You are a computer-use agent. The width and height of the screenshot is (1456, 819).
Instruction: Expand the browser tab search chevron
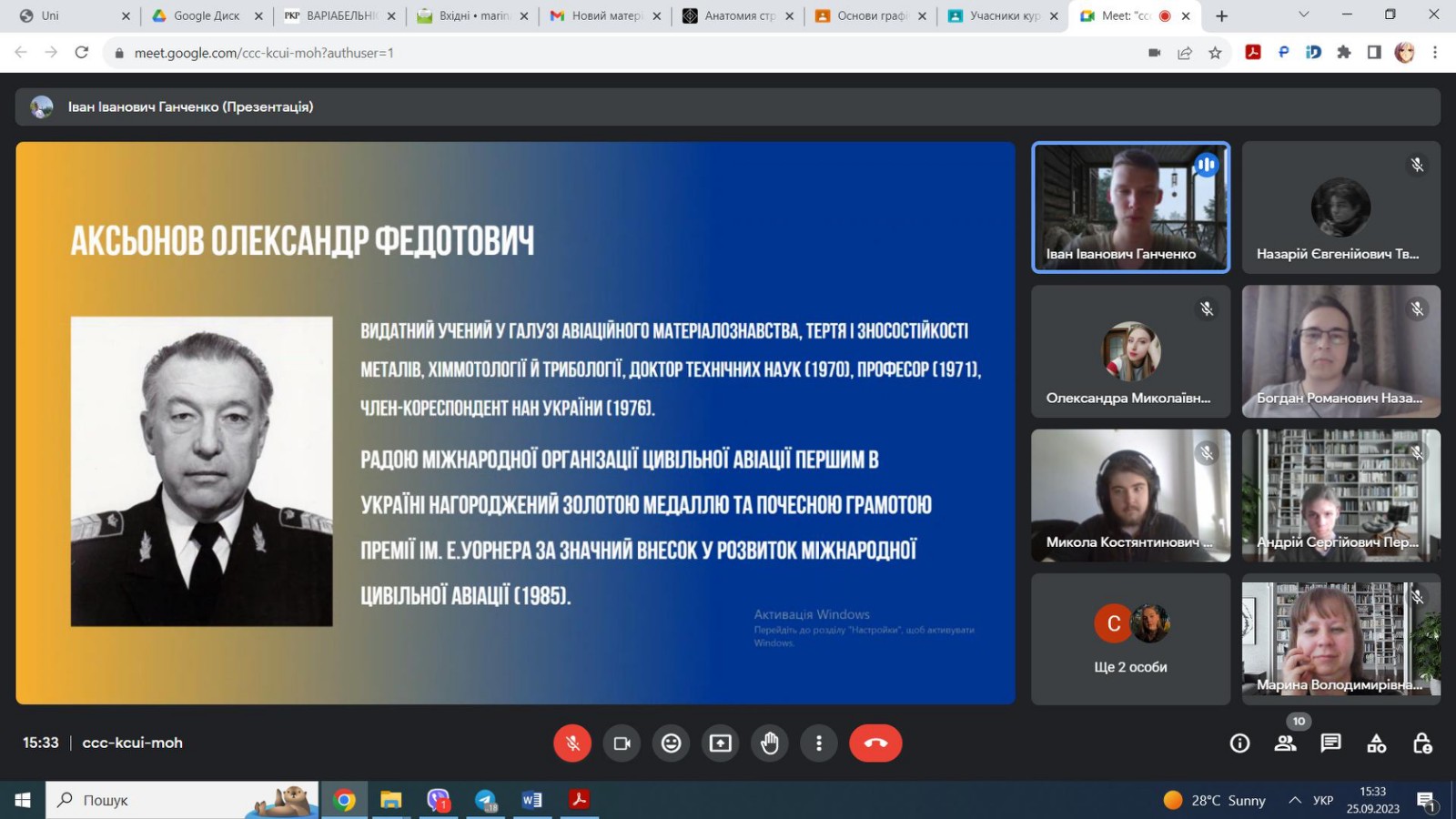pos(1303,15)
